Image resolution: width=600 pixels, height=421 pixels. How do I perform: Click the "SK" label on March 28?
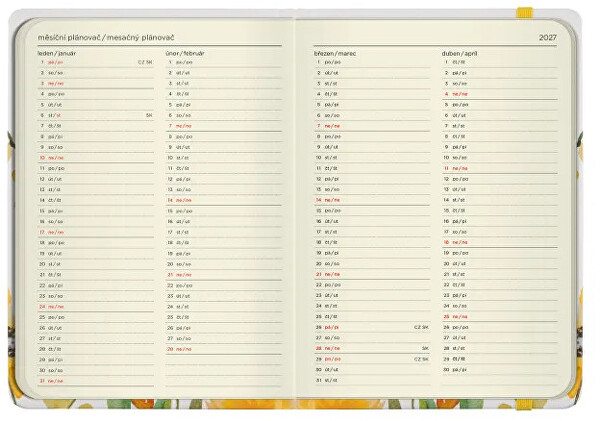pyautogui.click(x=425, y=349)
